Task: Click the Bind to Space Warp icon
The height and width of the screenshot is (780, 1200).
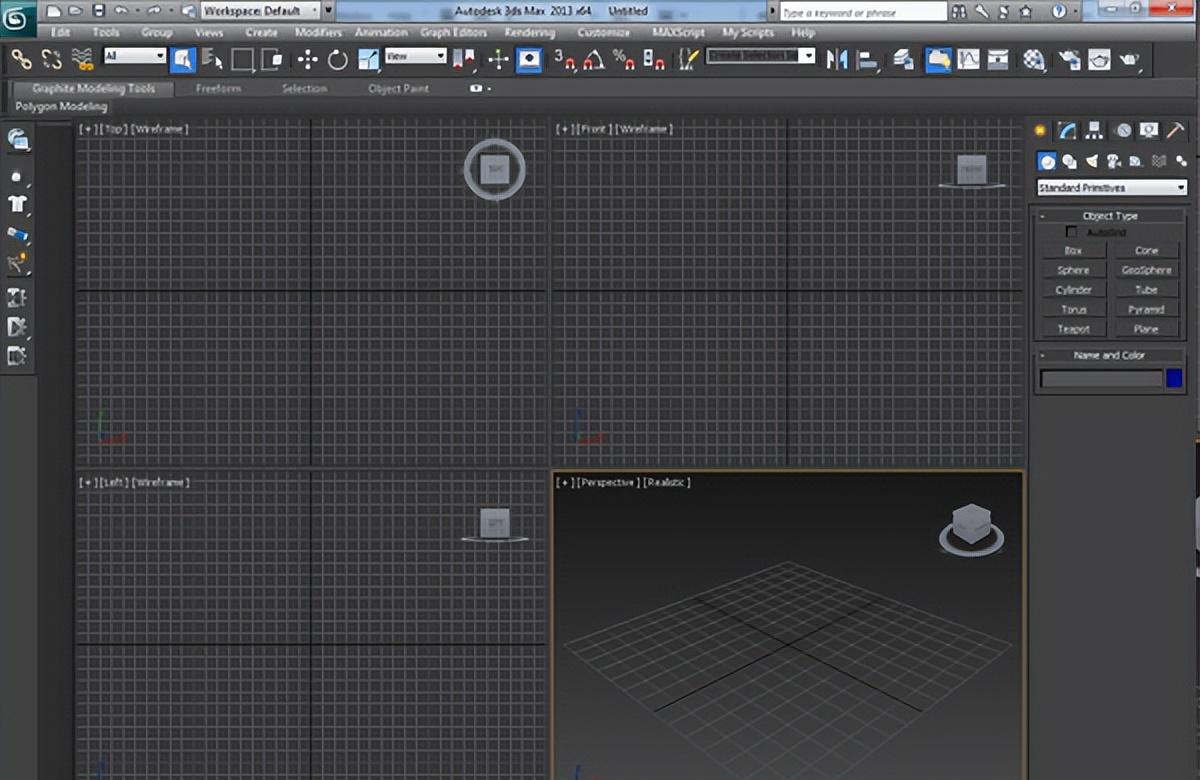Action: (83, 59)
